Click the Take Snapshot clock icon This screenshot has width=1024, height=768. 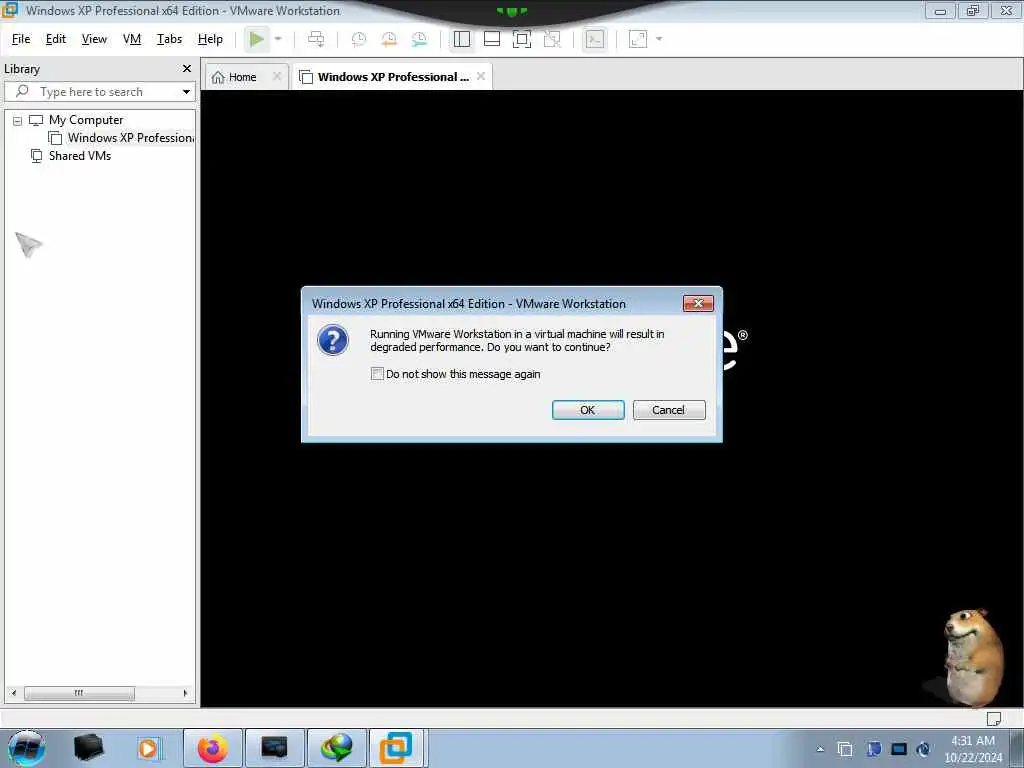pyautogui.click(x=359, y=39)
